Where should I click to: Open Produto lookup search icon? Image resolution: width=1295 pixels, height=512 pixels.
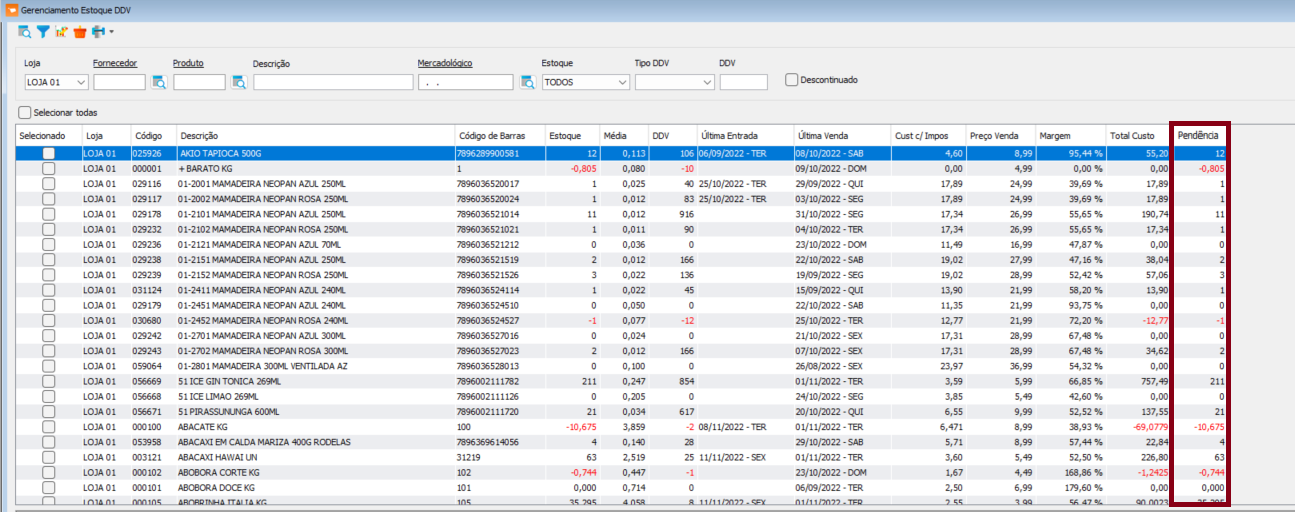point(239,82)
